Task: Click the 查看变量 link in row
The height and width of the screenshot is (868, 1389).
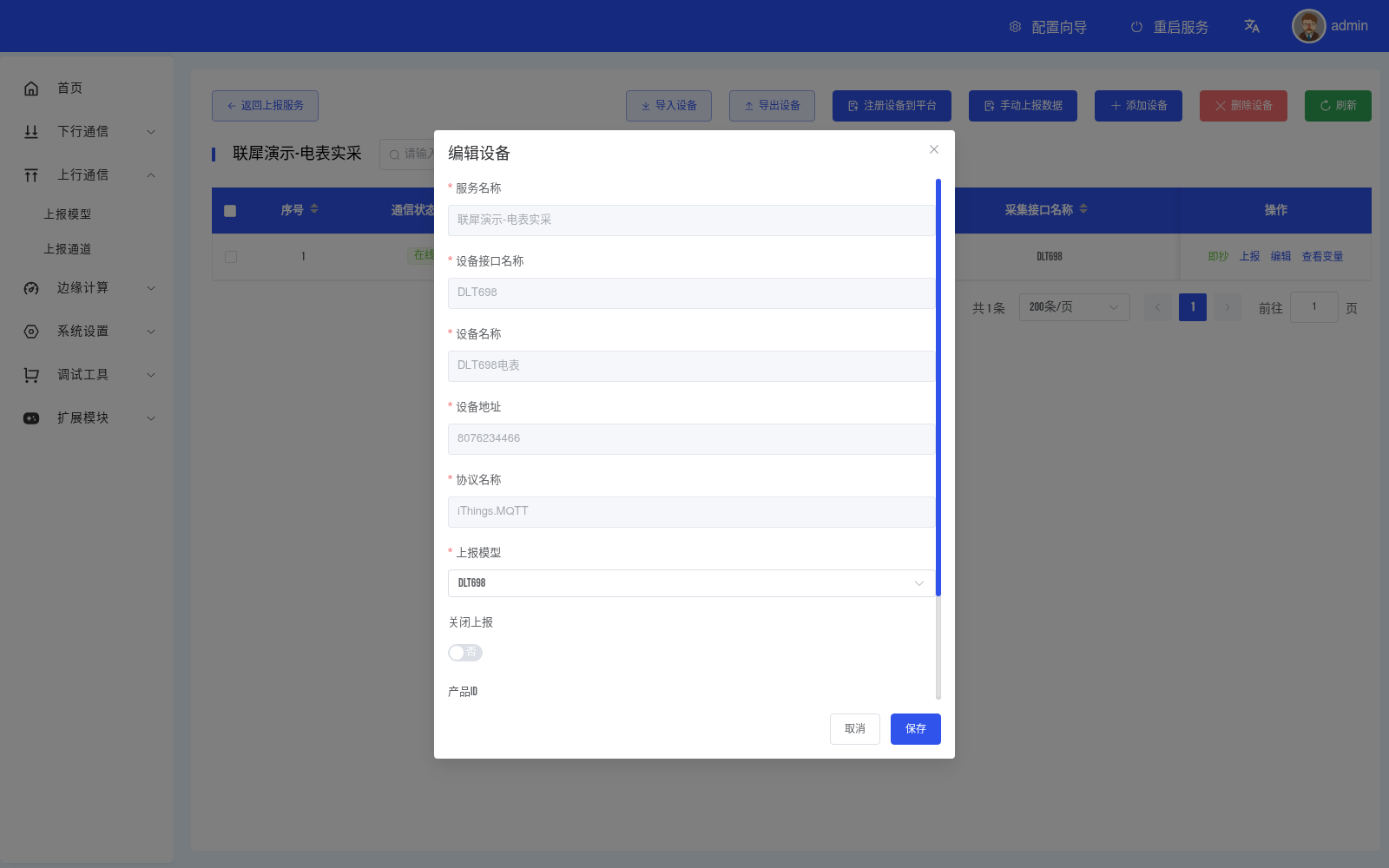Action: click(x=1322, y=256)
